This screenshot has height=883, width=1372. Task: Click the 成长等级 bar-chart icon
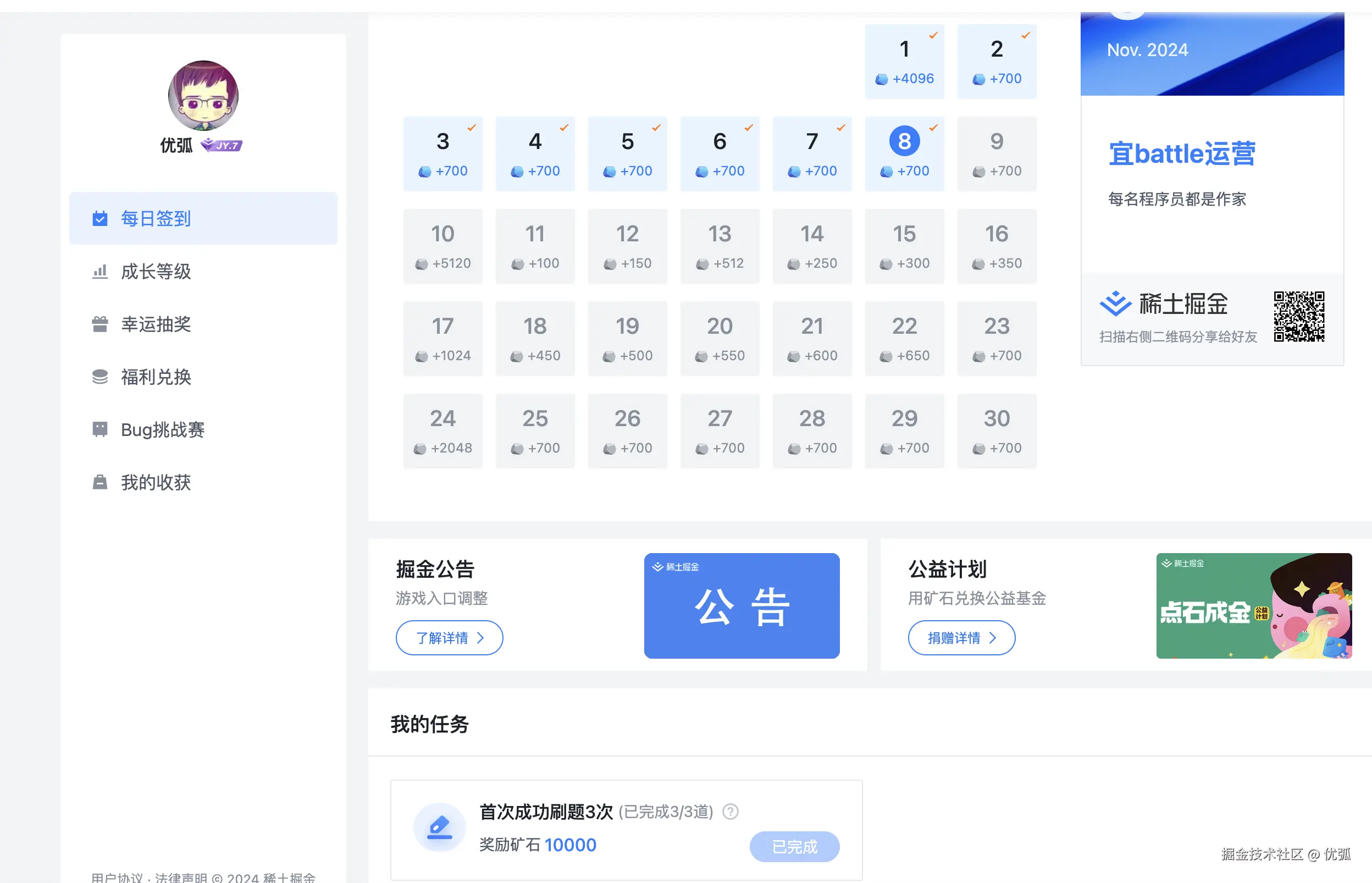(100, 272)
